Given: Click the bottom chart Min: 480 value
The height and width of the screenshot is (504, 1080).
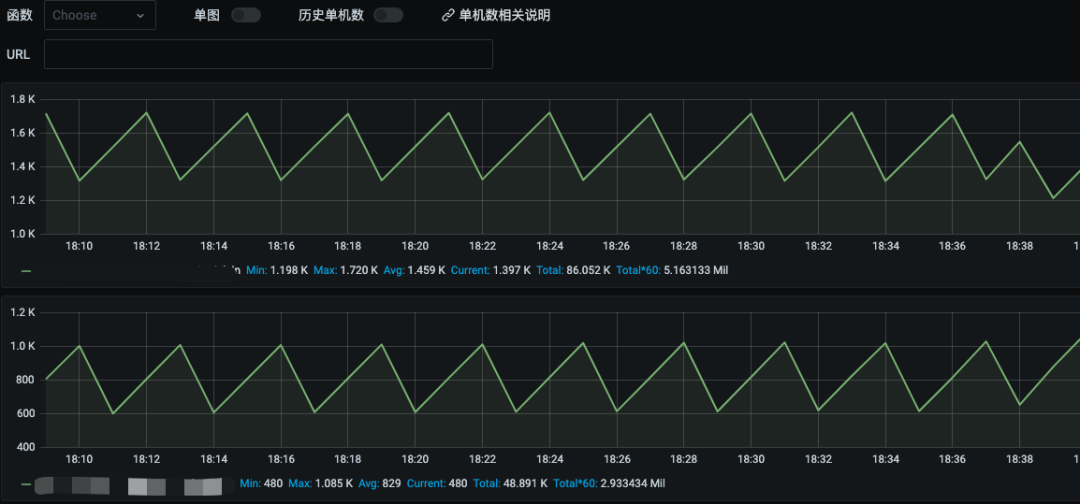Looking at the screenshot, I should (x=261, y=484).
